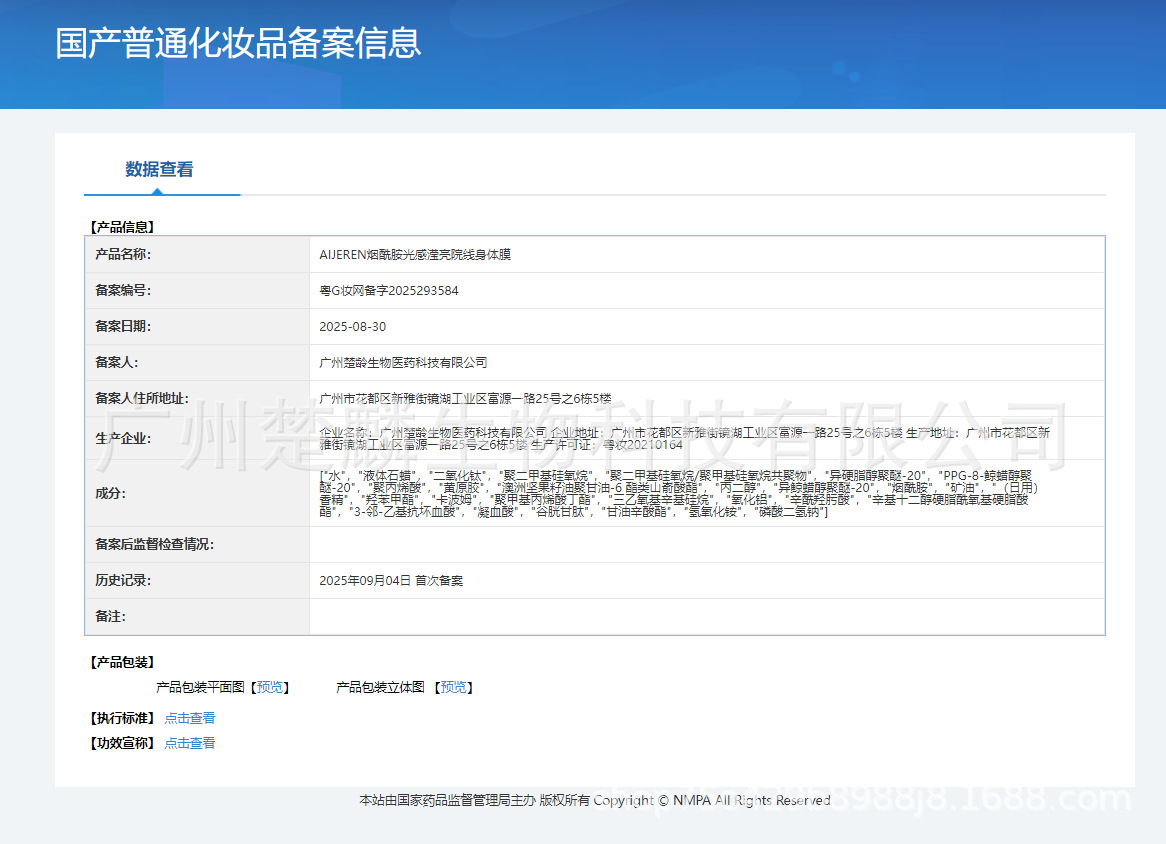Image resolution: width=1166 pixels, height=844 pixels.
Task: Open 点击查看 link beside 功效宣称
Action: click(190, 743)
